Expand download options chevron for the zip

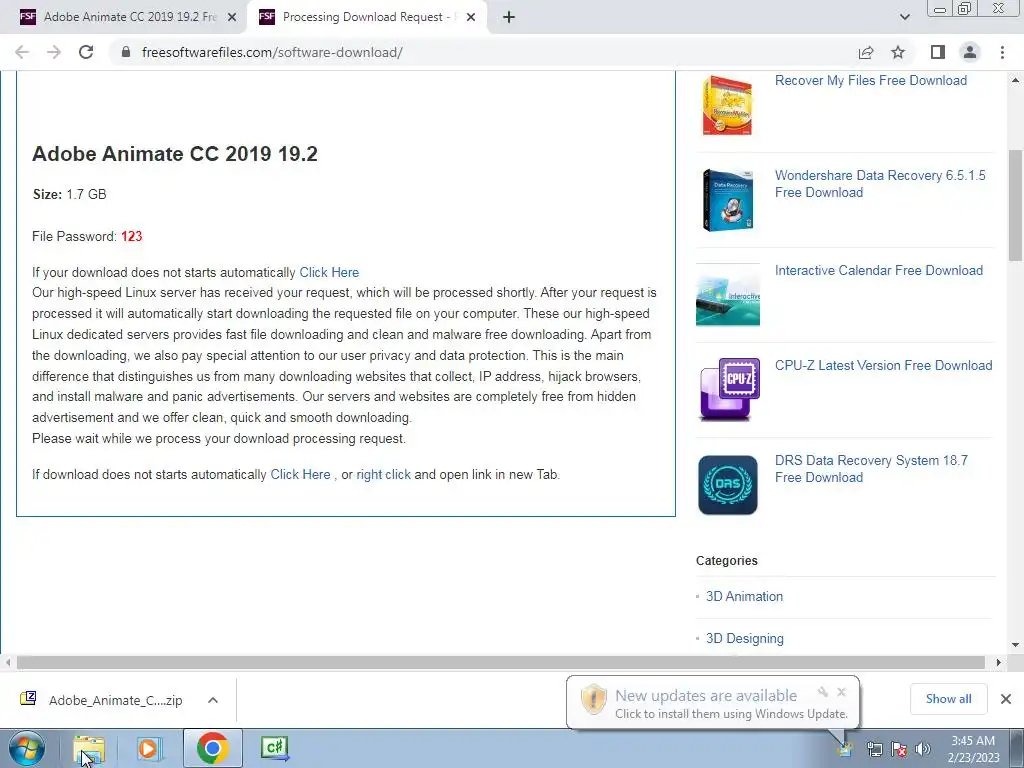[213, 700]
